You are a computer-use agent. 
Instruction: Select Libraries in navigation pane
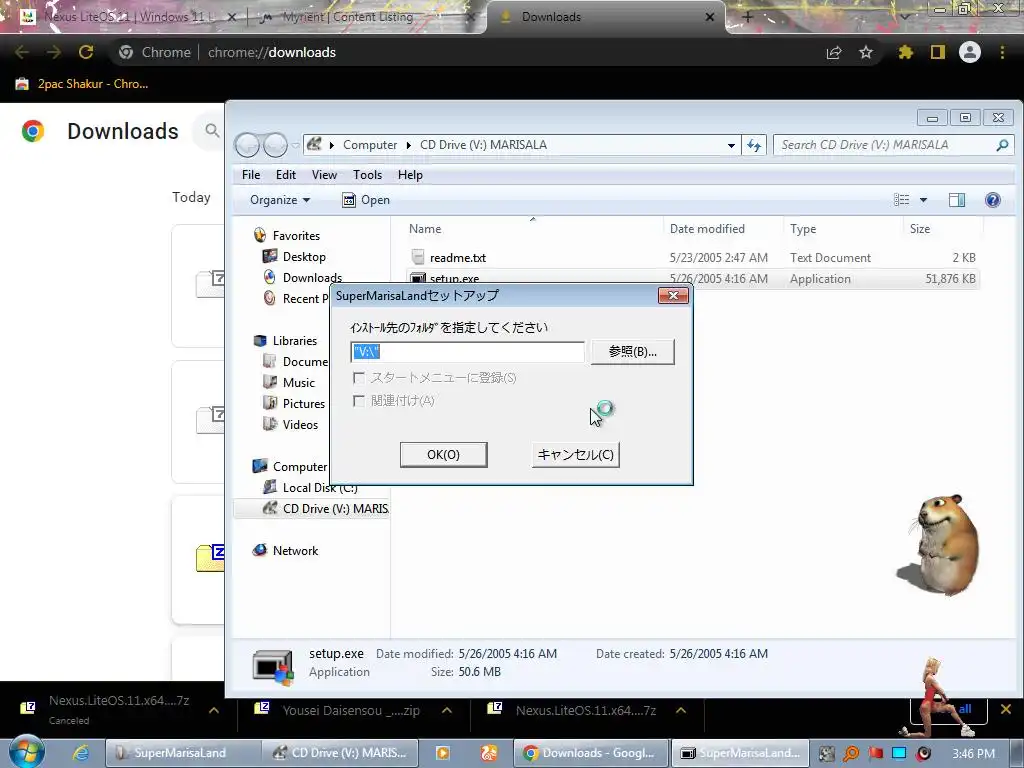point(295,341)
